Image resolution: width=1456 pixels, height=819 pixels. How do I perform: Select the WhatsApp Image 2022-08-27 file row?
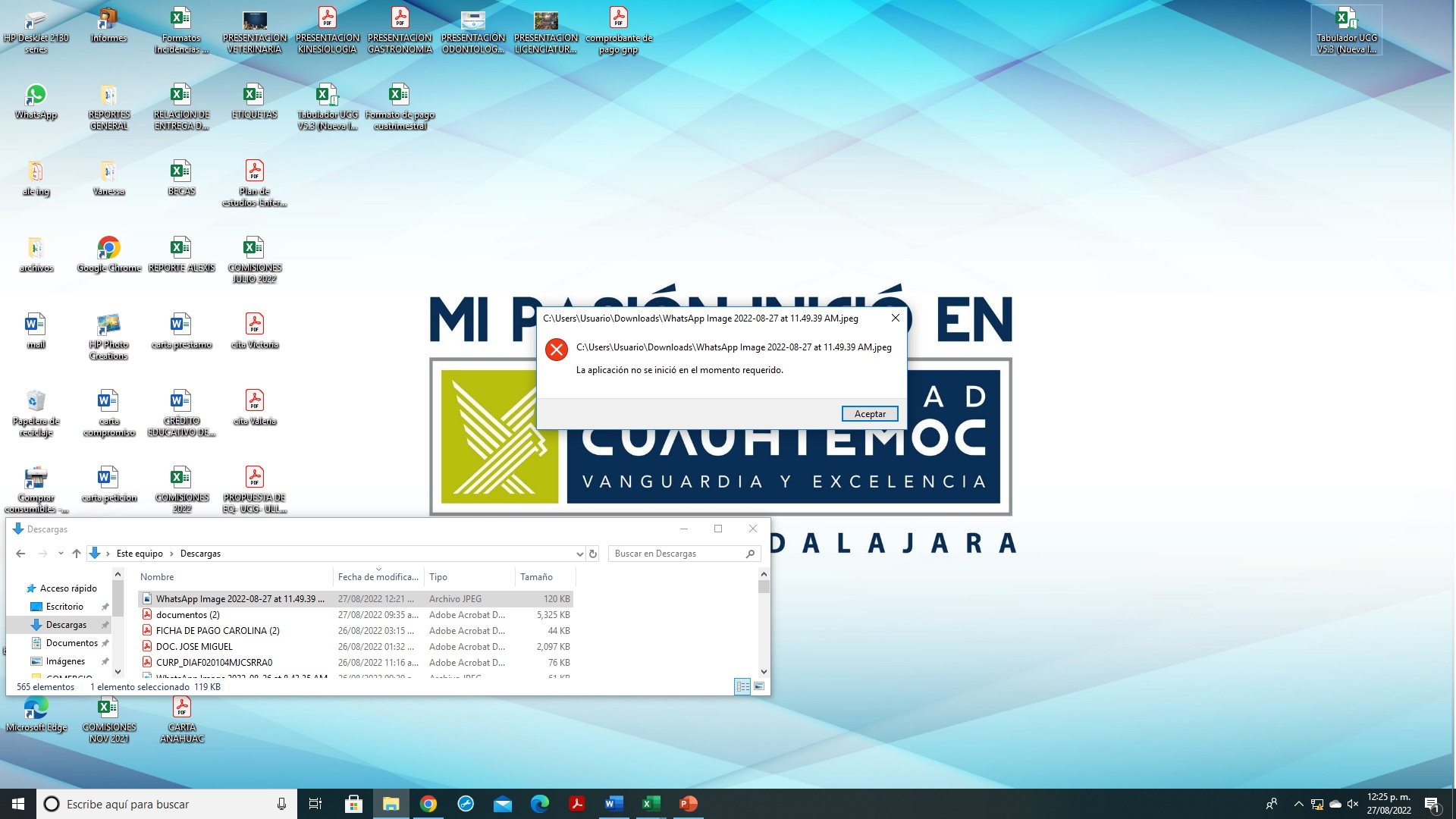click(356, 599)
